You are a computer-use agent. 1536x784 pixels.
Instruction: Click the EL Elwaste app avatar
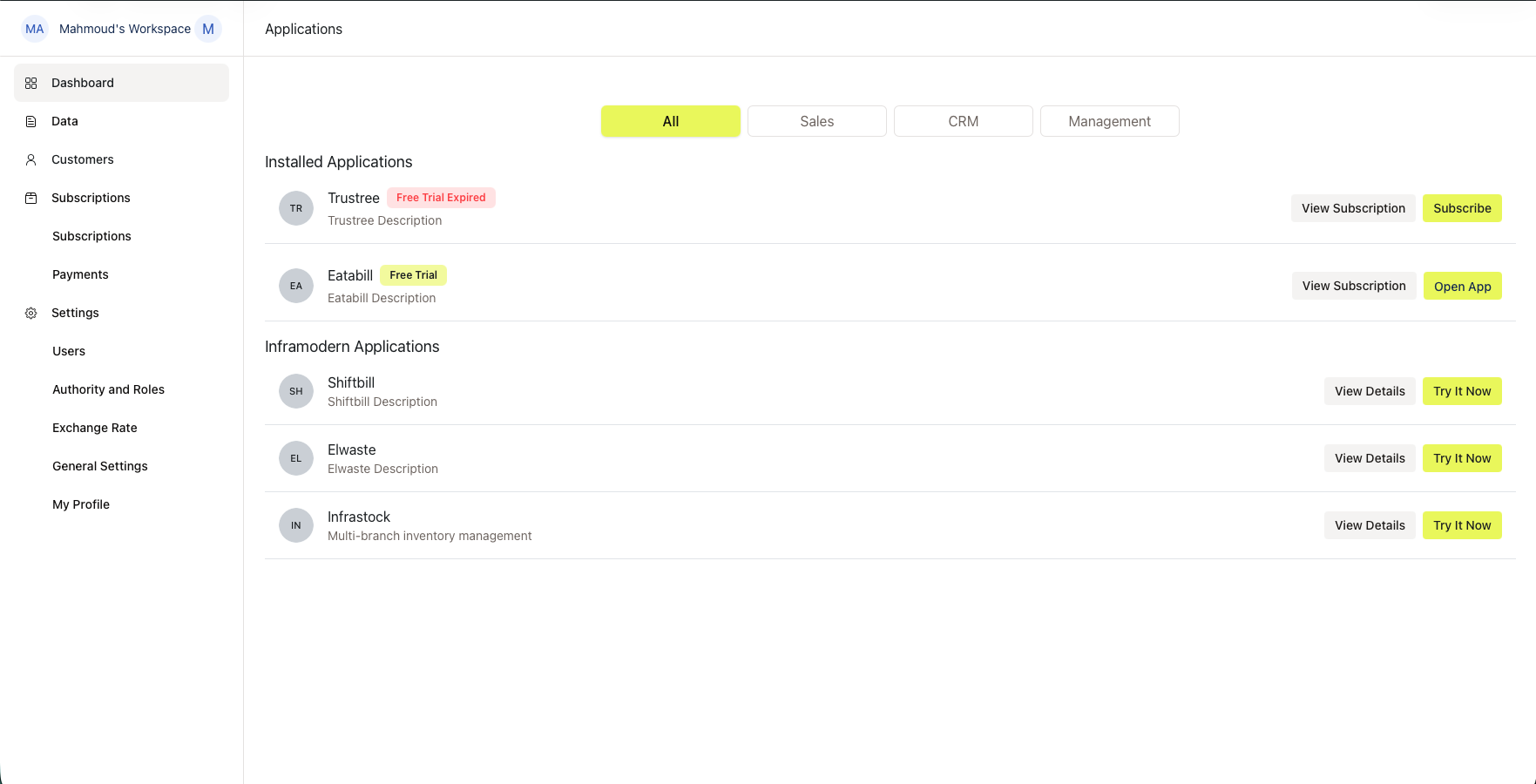pos(296,458)
